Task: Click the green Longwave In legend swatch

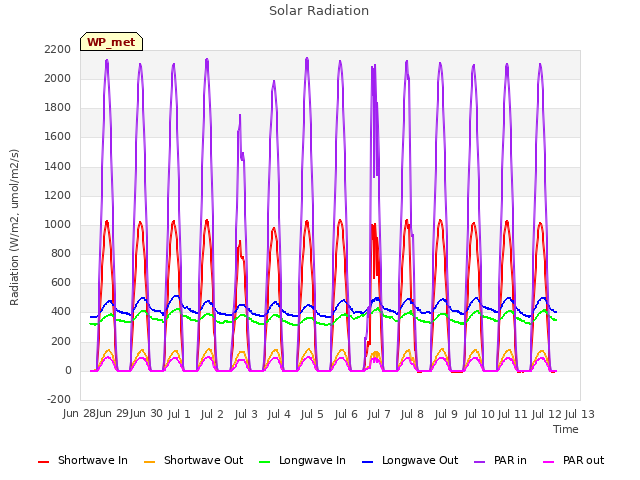Action: tap(264, 462)
